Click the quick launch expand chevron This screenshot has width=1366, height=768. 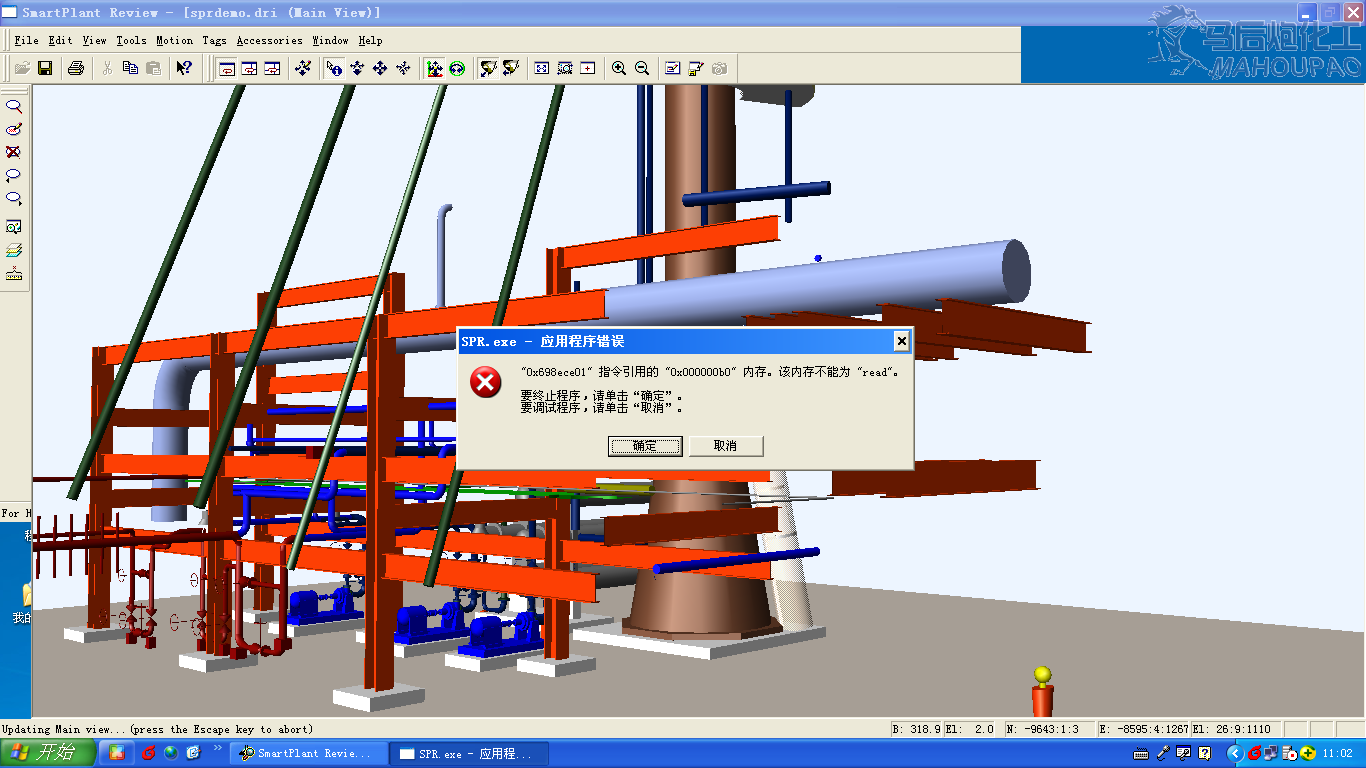218,748
